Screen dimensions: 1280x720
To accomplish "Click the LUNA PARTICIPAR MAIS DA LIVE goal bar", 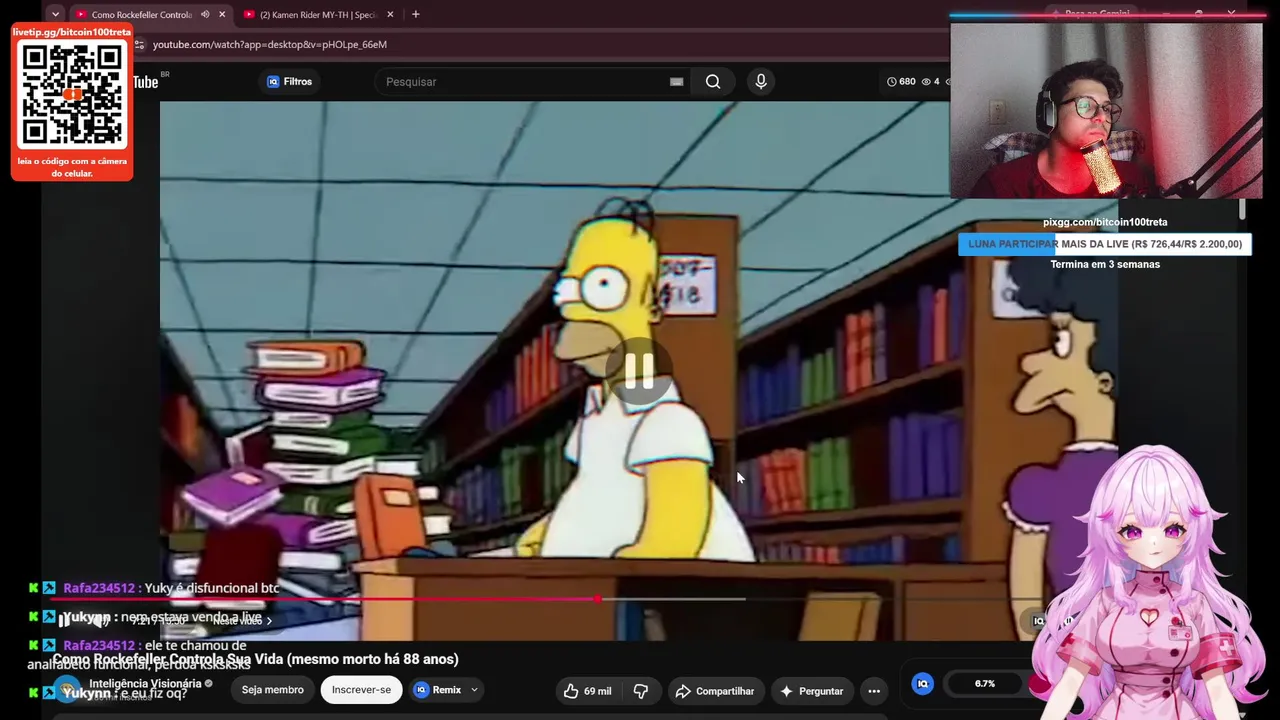I will [1105, 244].
